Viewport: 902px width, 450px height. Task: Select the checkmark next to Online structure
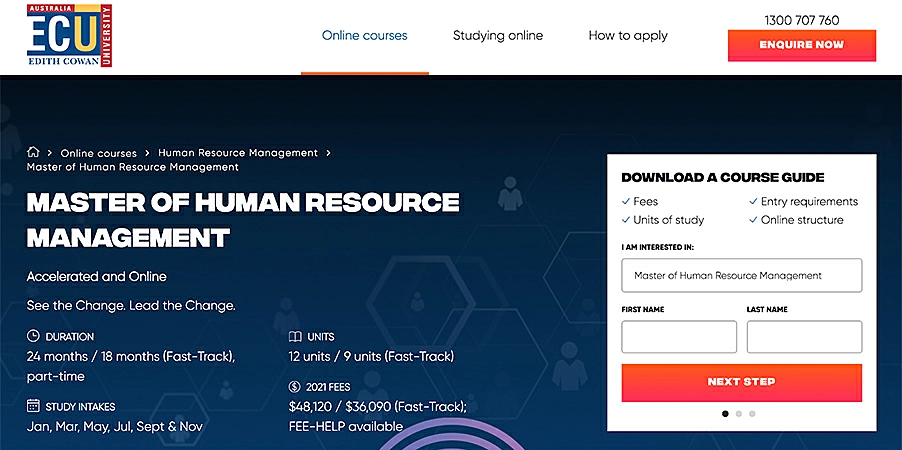coord(753,220)
